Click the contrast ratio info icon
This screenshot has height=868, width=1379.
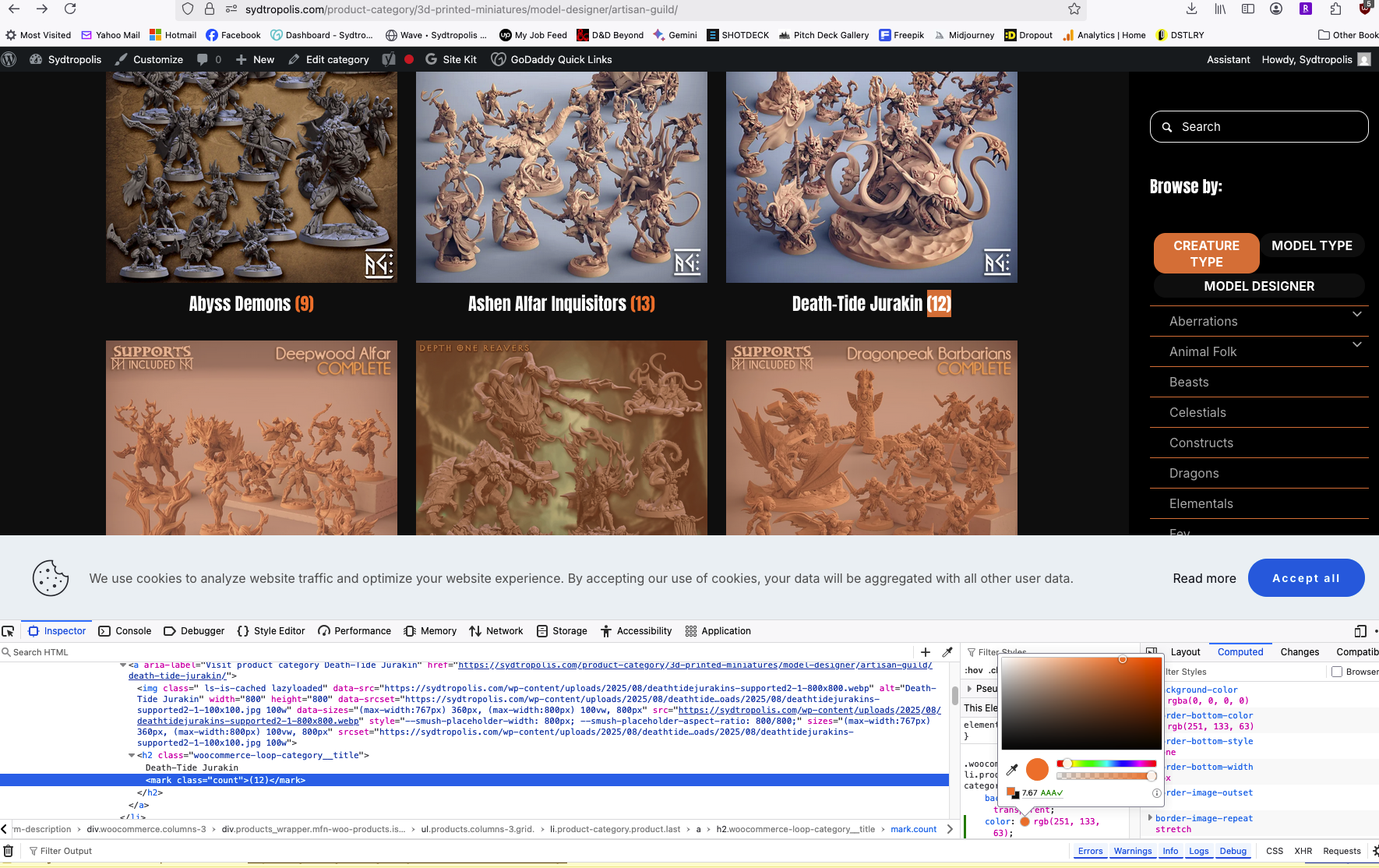(x=1156, y=793)
